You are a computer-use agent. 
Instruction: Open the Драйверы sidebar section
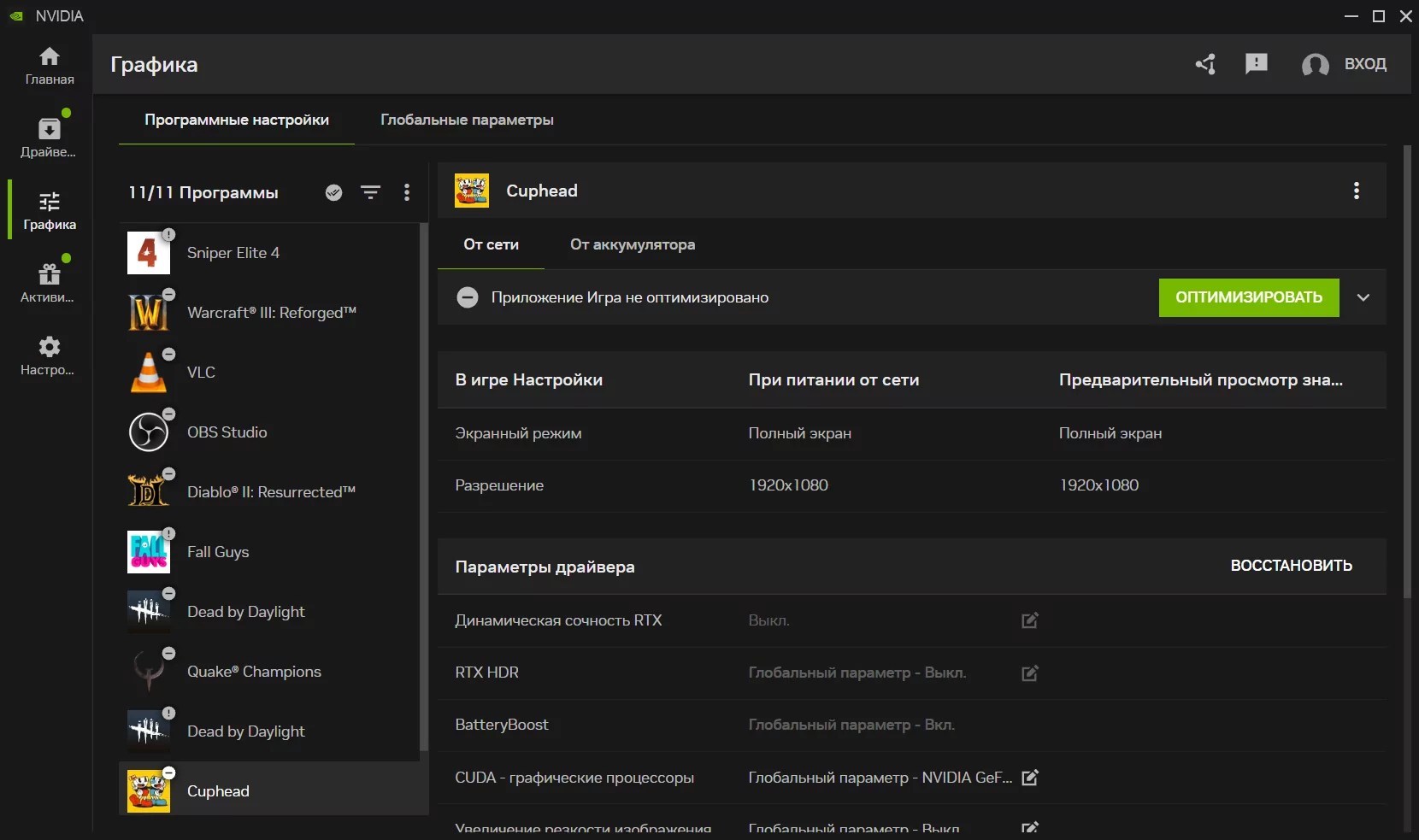click(49, 138)
